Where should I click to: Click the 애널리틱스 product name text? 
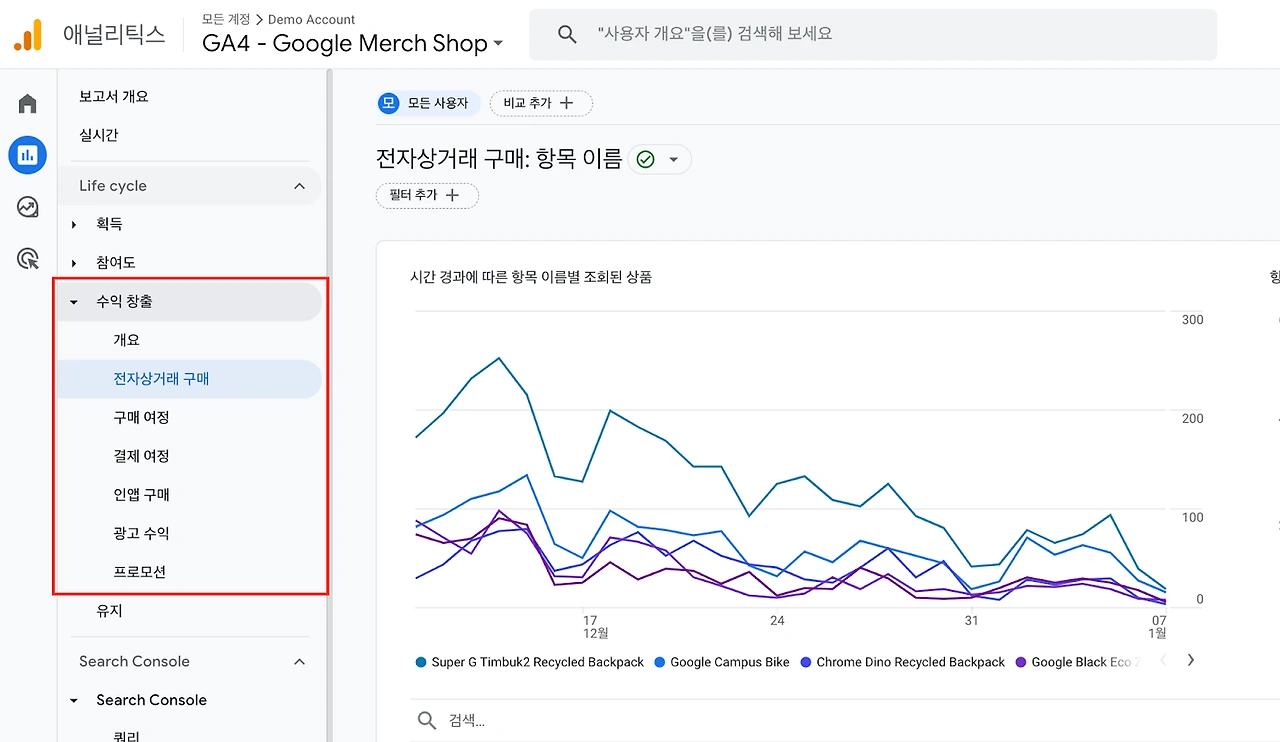114,35
